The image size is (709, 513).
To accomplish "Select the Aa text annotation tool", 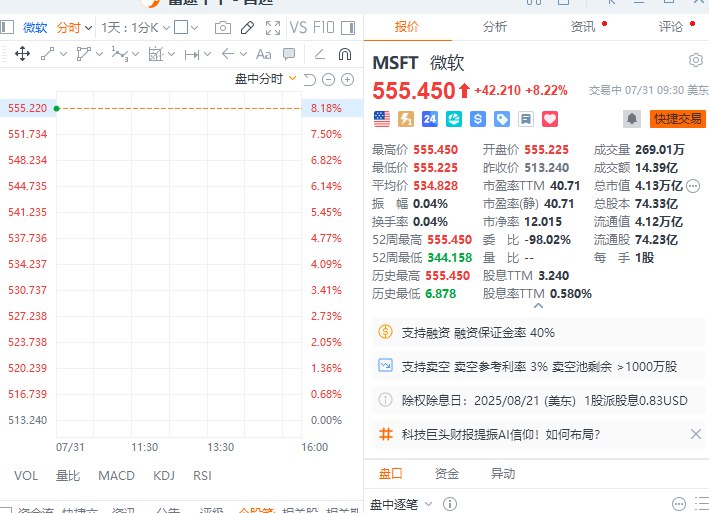I will (x=264, y=54).
